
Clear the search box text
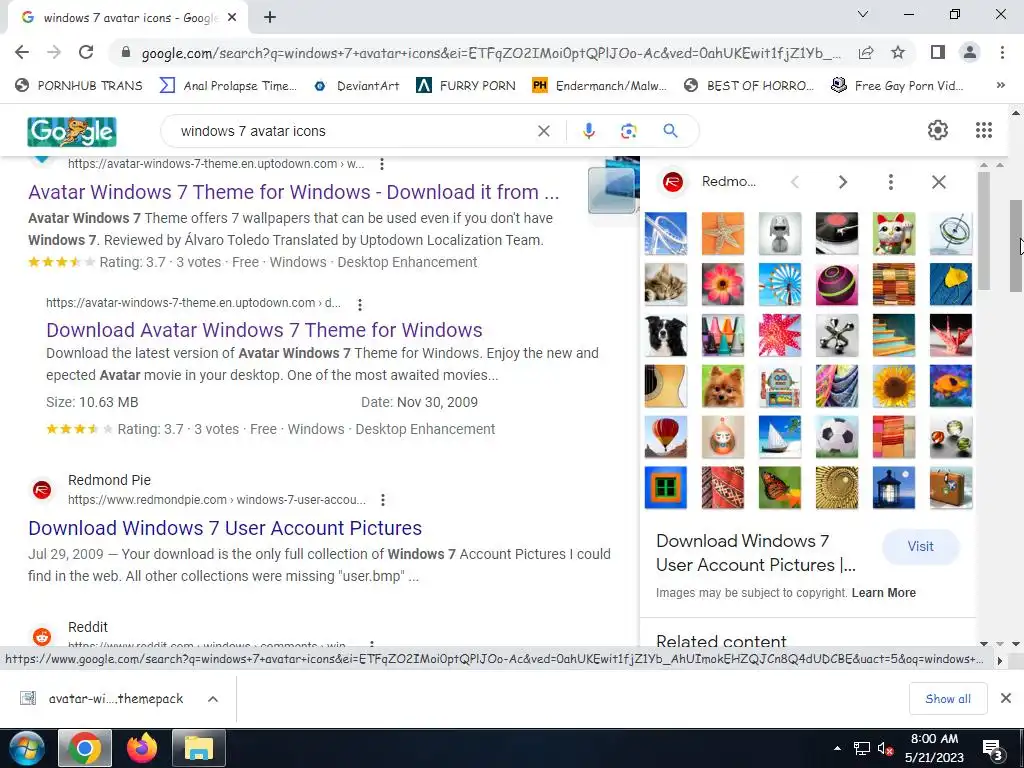543,131
